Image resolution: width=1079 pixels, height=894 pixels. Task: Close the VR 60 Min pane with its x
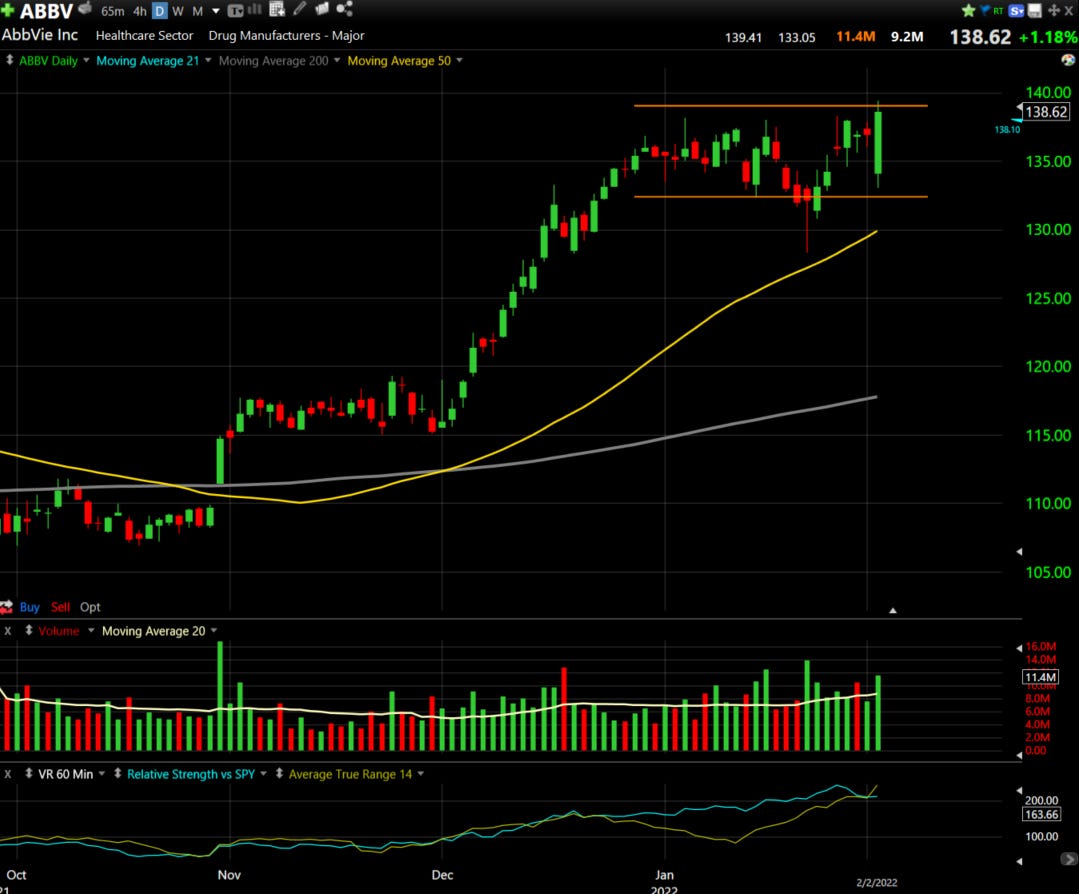point(8,774)
